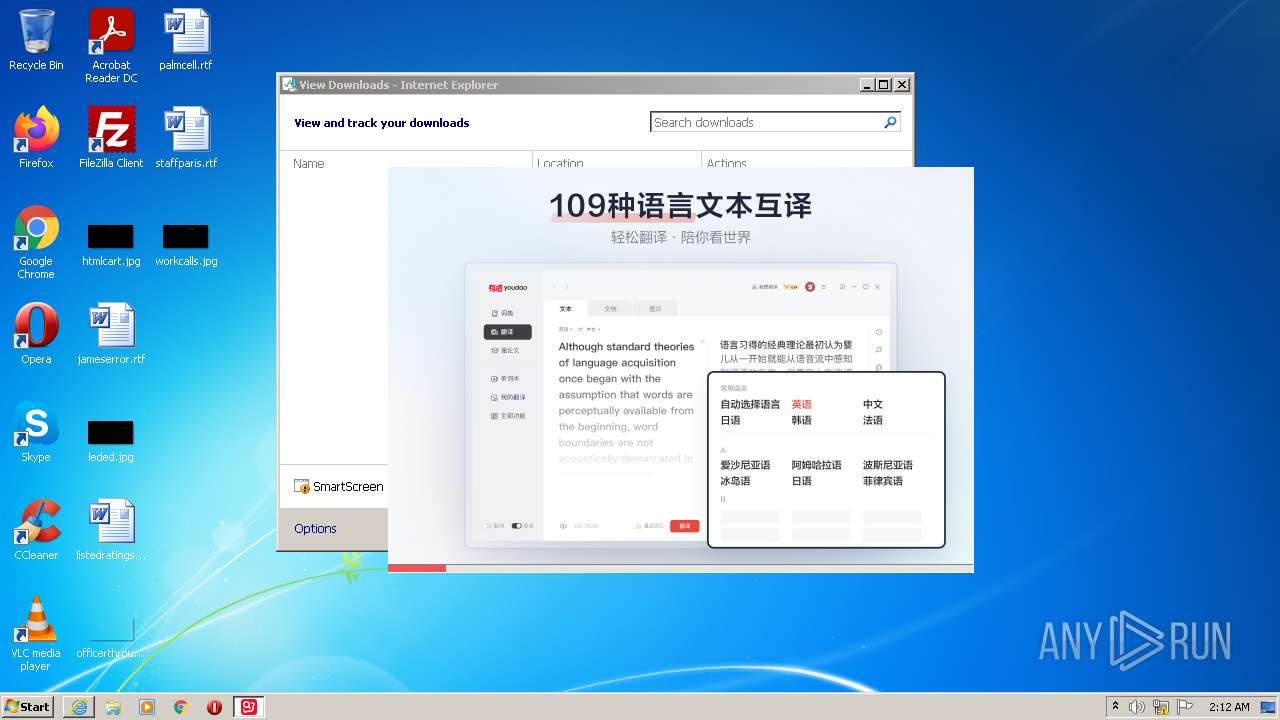Click Chrome icon in taskbar
Image resolution: width=1280 pixels, height=720 pixels.
point(181,707)
